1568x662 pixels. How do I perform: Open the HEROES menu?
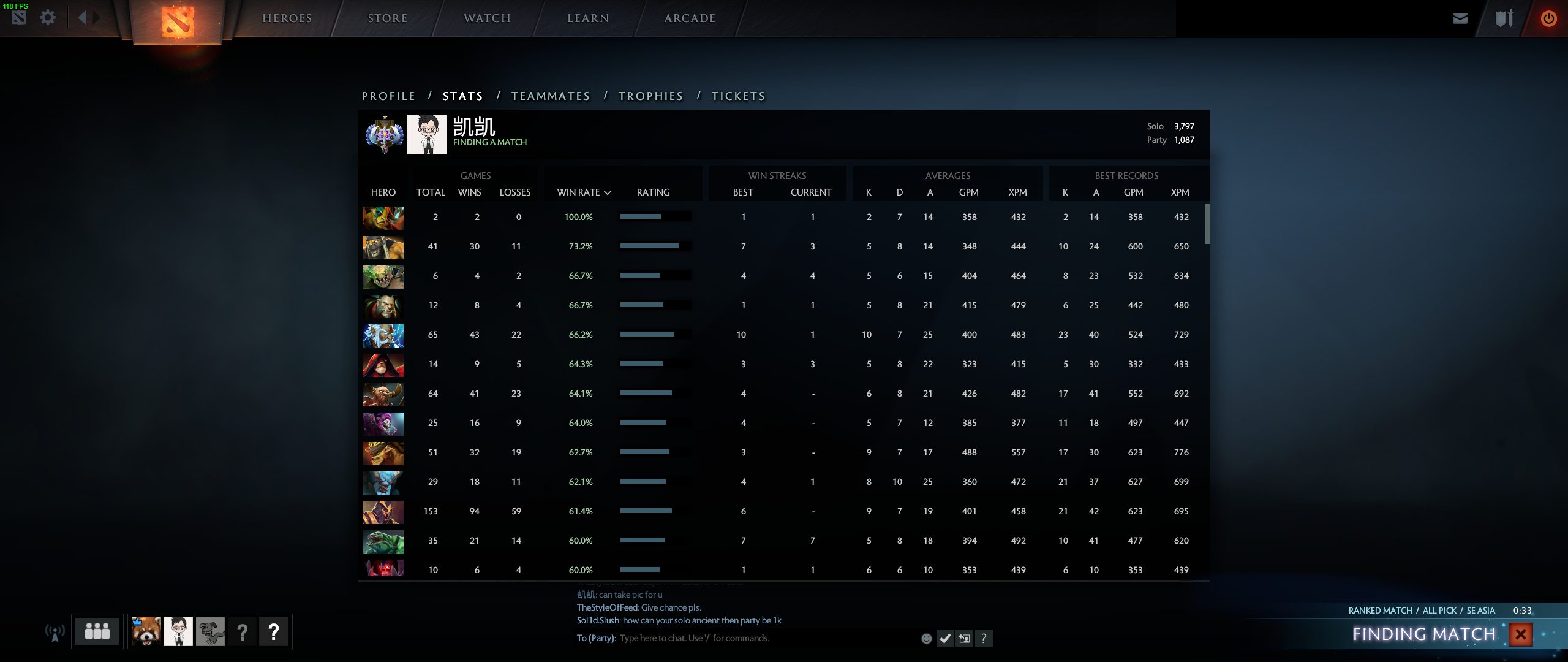pos(287,18)
